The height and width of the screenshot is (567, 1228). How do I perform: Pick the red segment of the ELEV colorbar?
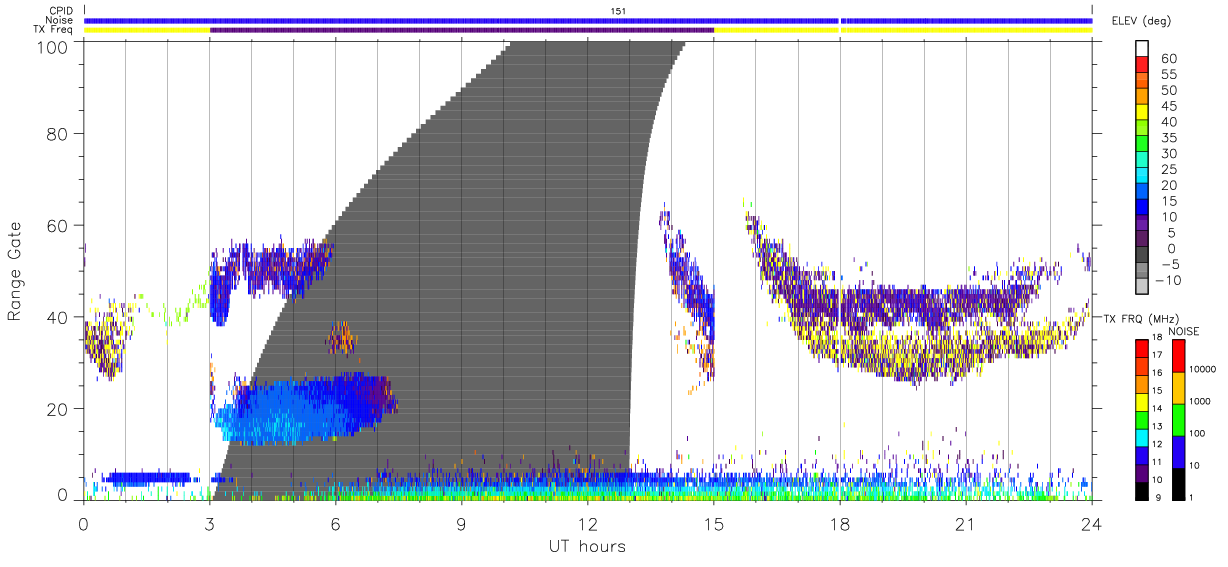(x=1142, y=63)
